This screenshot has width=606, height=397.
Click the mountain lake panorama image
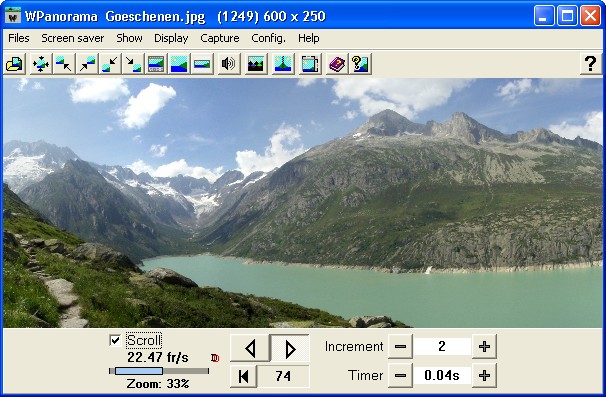303,203
